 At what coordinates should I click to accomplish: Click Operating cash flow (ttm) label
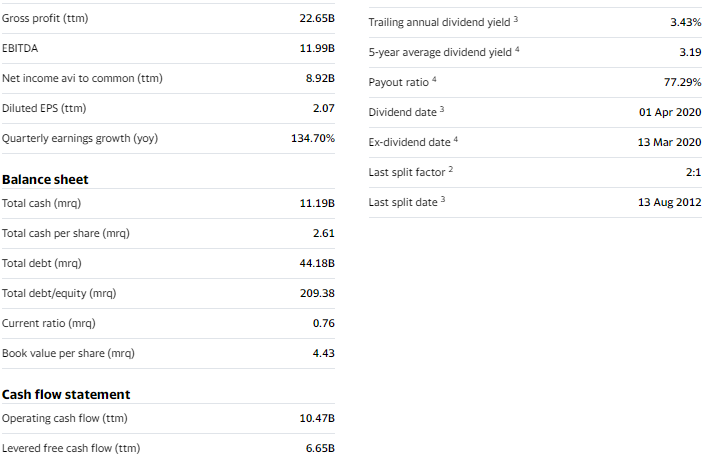65,418
